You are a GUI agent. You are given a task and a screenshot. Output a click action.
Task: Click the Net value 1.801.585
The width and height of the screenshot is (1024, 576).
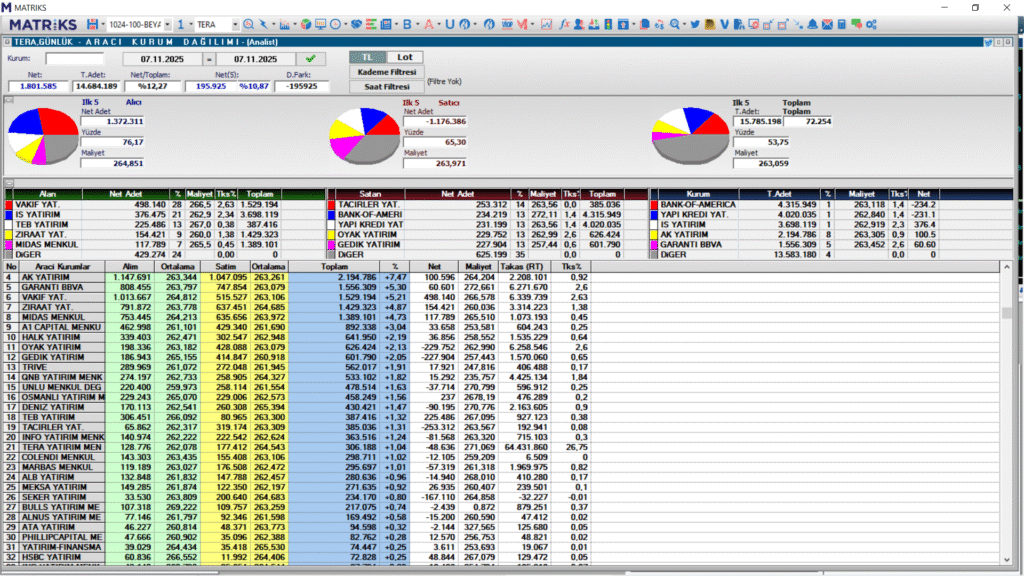38,86
